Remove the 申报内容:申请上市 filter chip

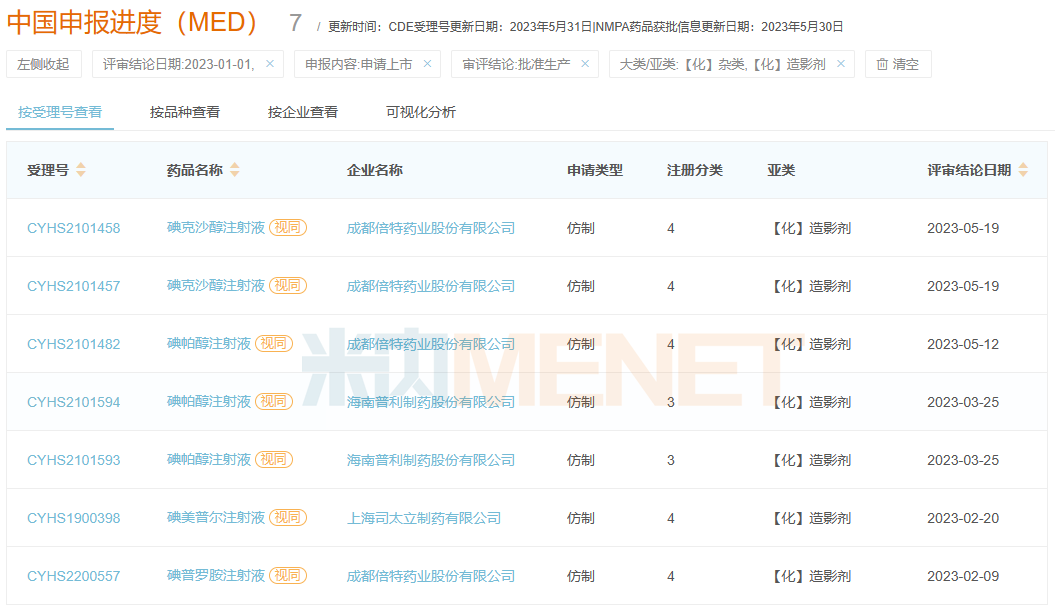[x=427, y=64]
